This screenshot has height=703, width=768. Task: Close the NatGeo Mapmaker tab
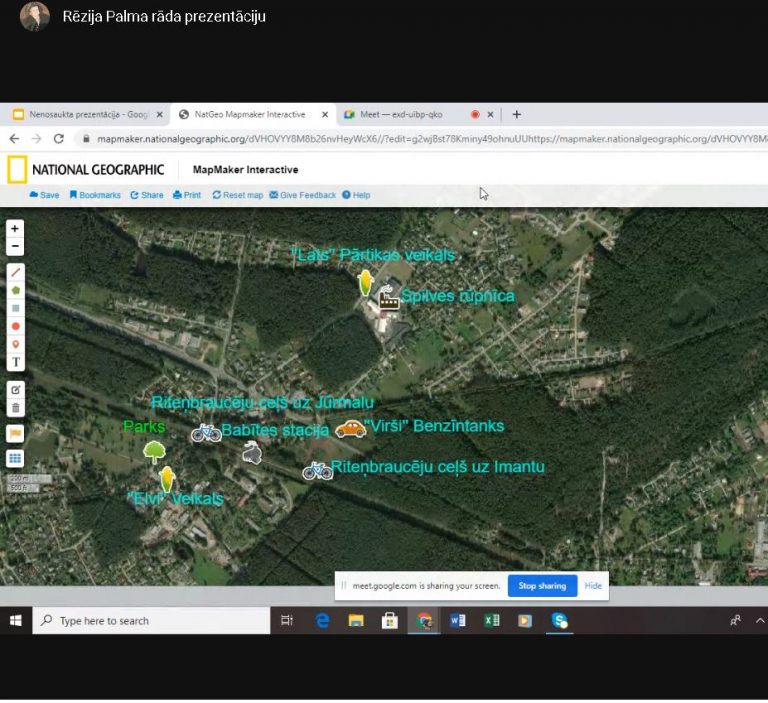click(x=325, y=115)
